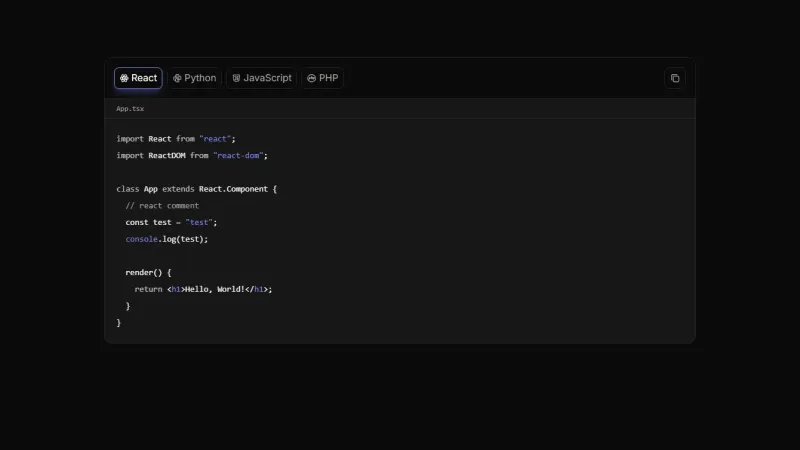The height and width of the screenshot is (450, 800).
Task: Click the "render() {" line
Action: tap(148, 272)
